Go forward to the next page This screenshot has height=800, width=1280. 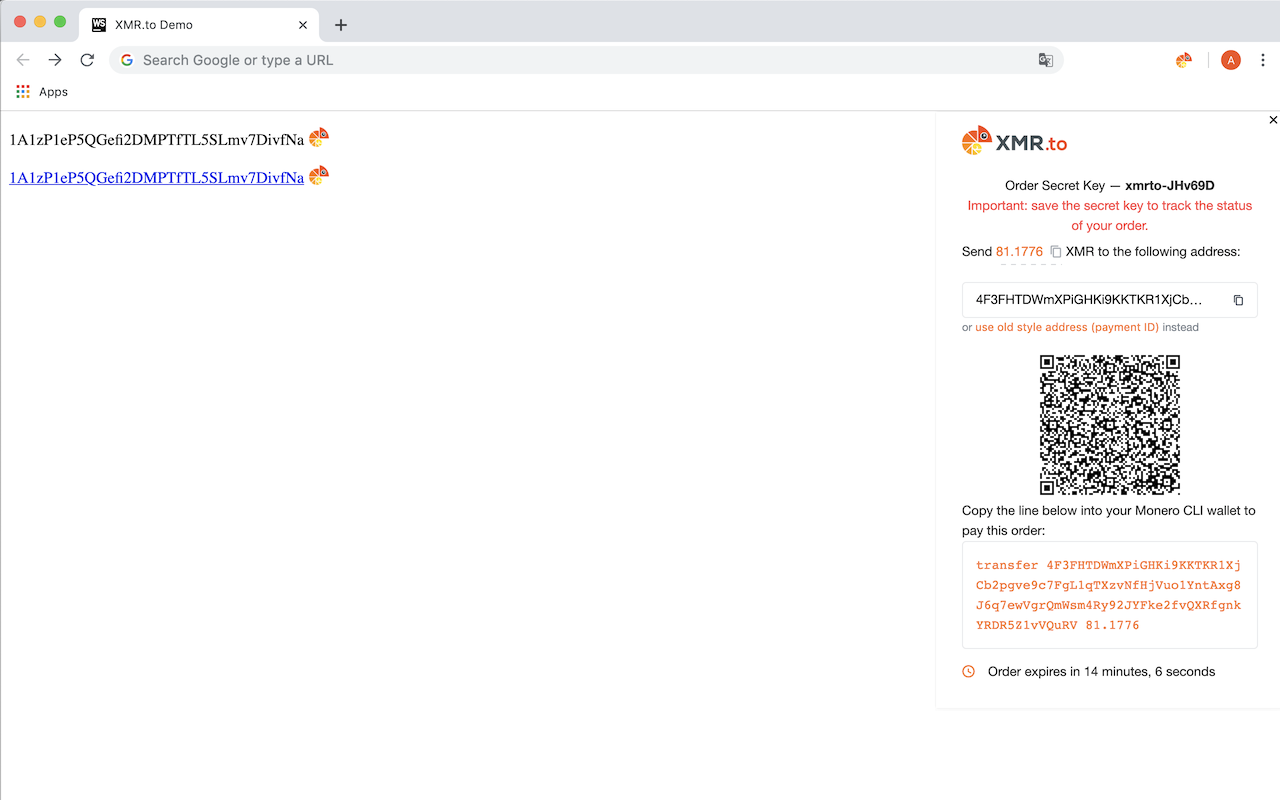55,60
